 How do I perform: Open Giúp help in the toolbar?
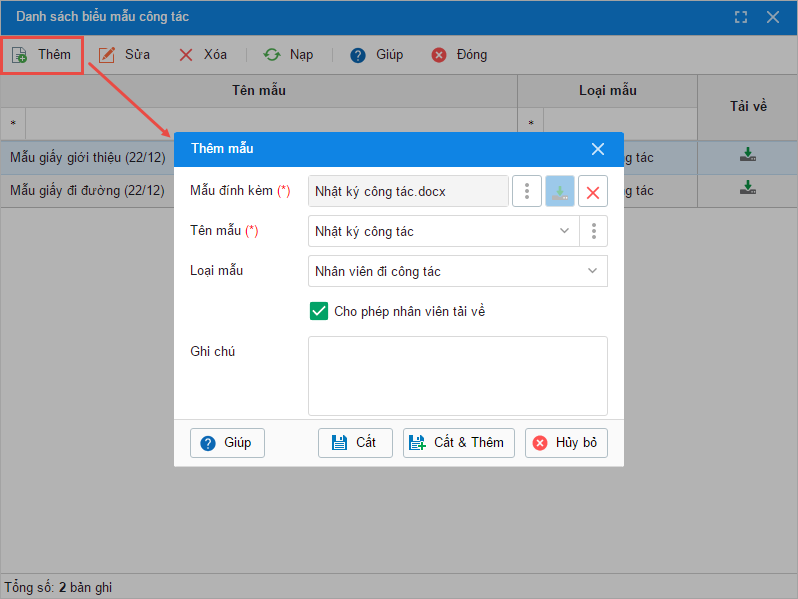(x=377, y=55)
